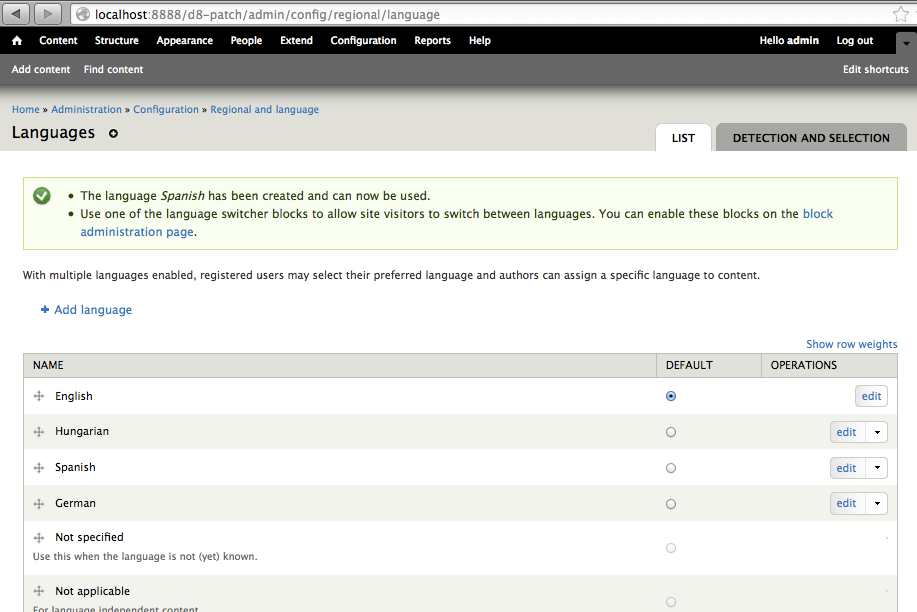Click the edit button for Hungarian
This screenshot has height=612, width=917.
(846, 432)
